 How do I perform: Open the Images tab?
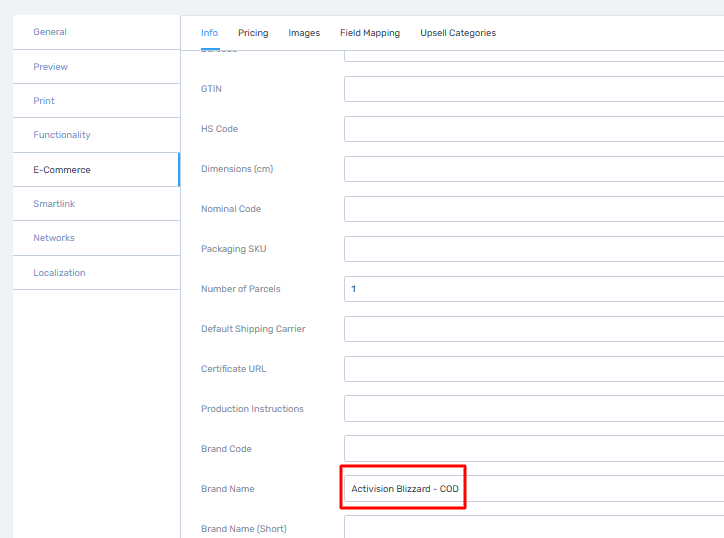[304, 33]
